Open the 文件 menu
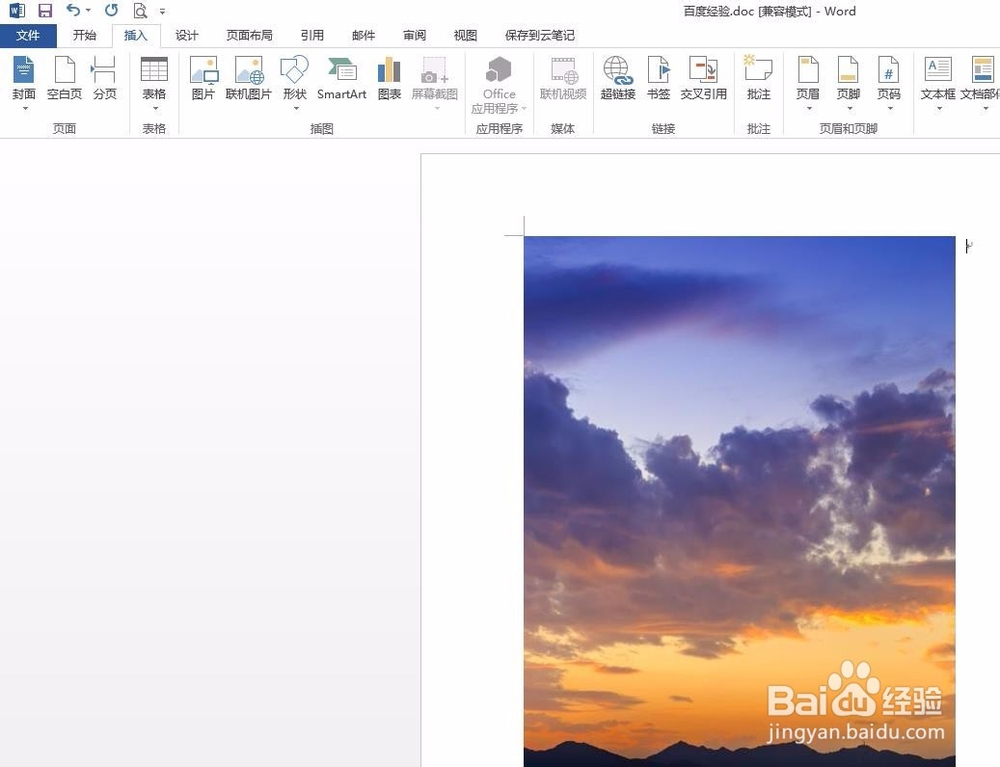This screenshot has height=767, width=1000. click(x=28, y=36)
